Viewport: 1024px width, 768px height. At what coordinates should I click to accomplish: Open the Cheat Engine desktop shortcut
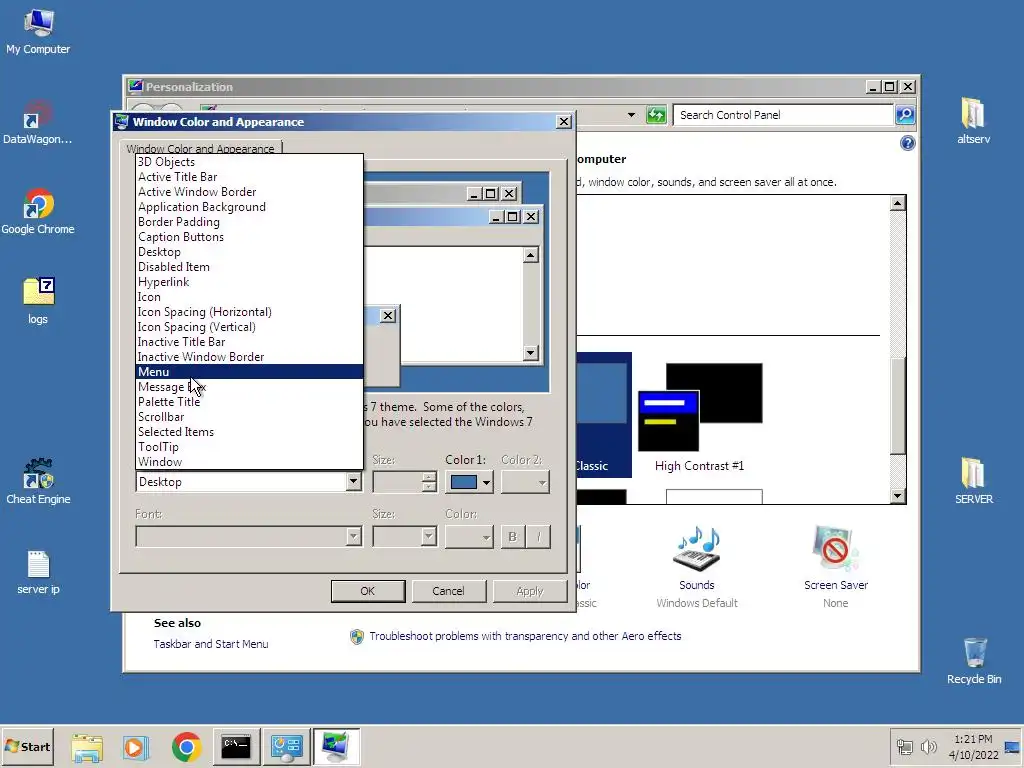pyautogui.click(x=38, y=481)
